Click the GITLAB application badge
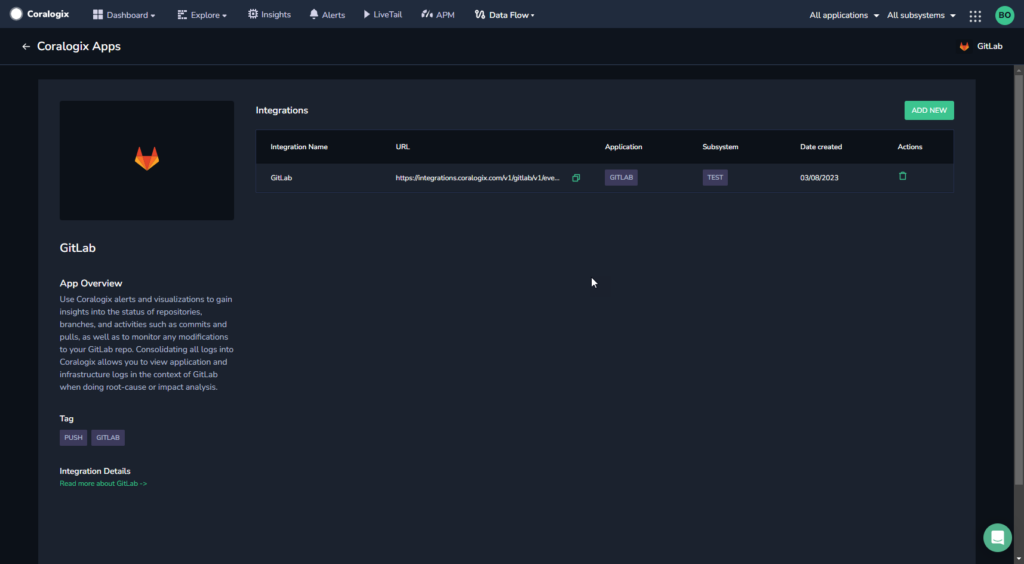This screenshot has width=1024, height=564. point(621,178)
